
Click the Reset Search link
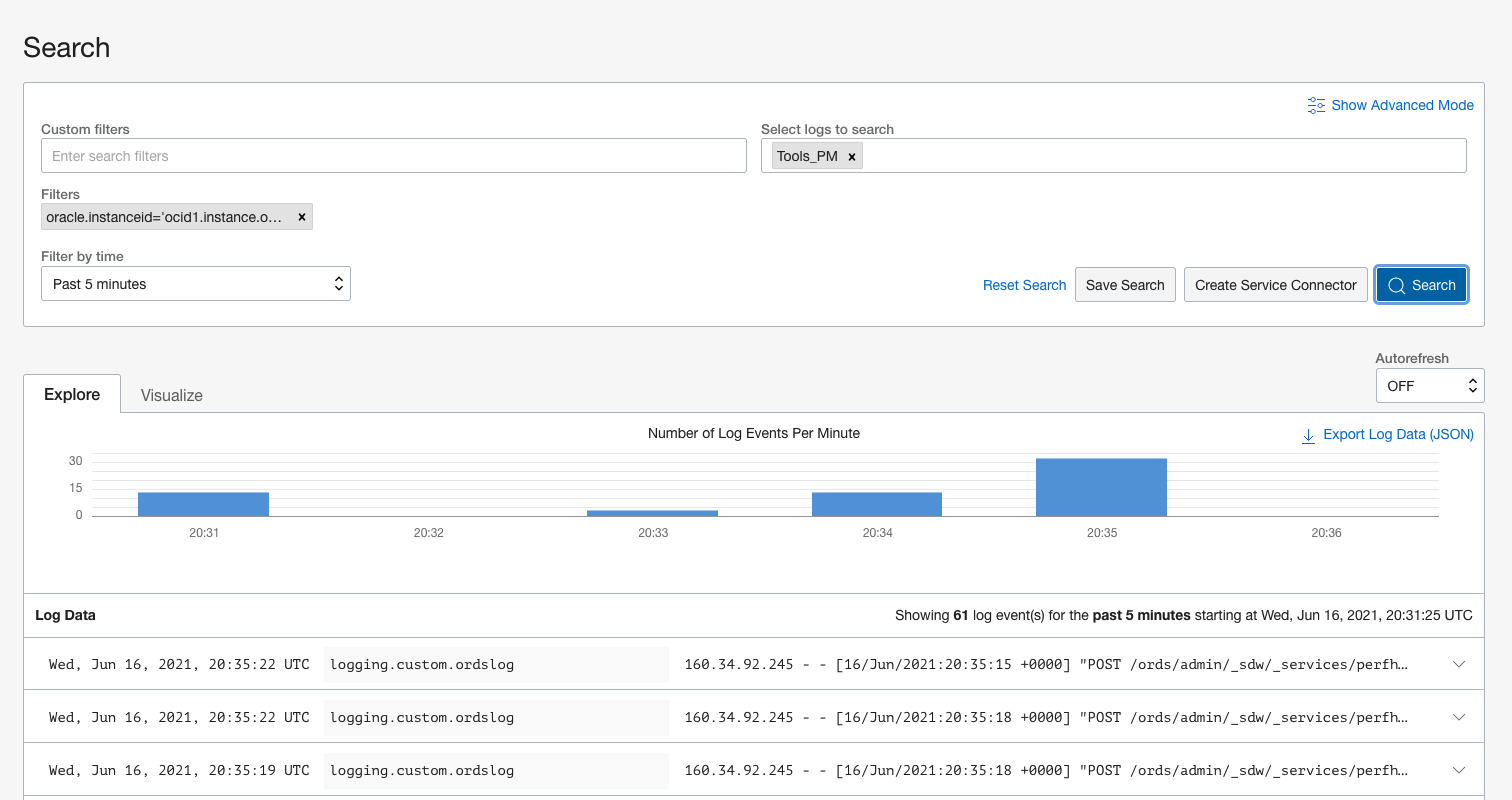pyautogui.click(x=1024, y=285)
